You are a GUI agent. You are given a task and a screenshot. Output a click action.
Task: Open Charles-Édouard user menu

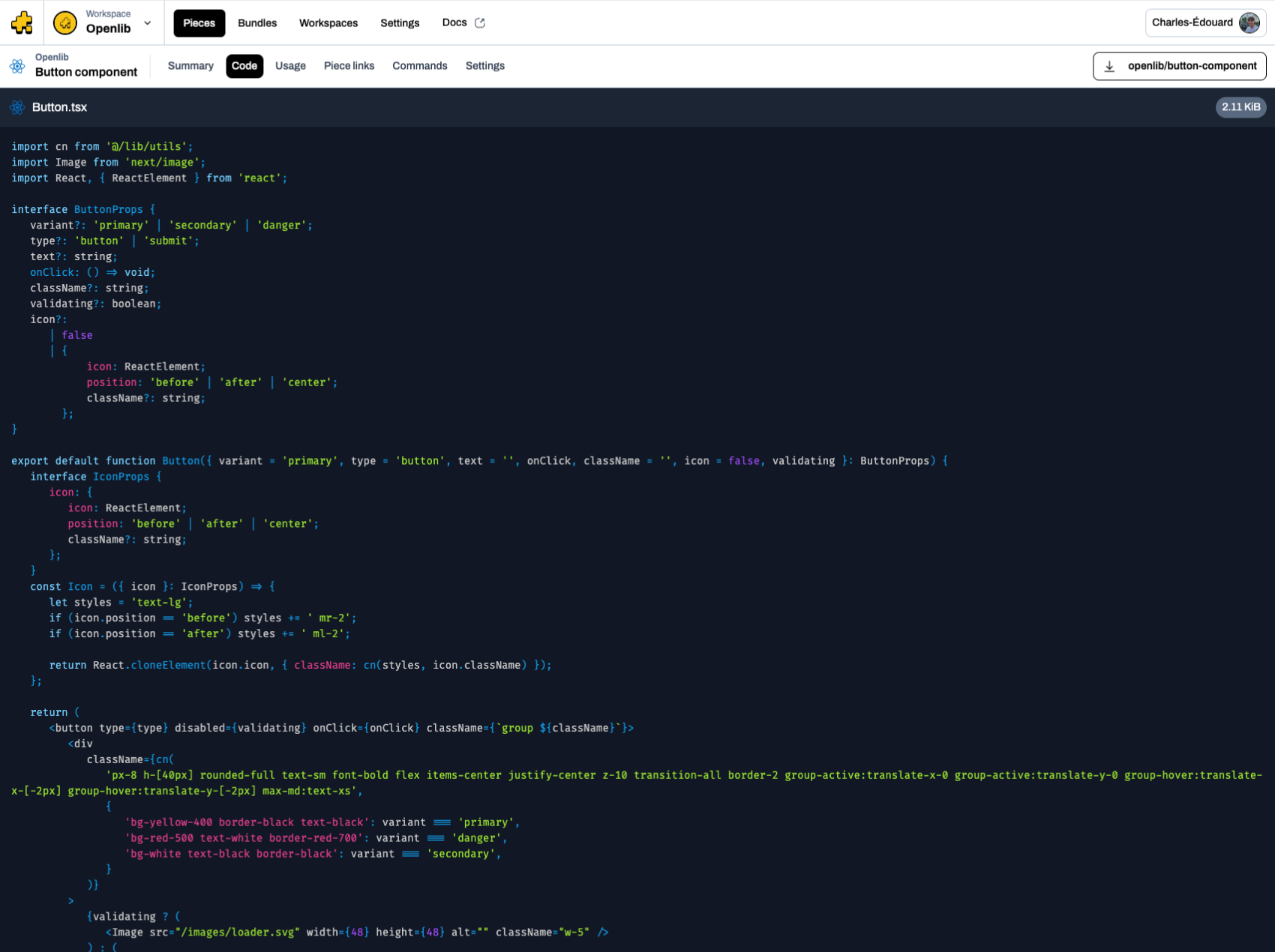tap(1205, 22)
